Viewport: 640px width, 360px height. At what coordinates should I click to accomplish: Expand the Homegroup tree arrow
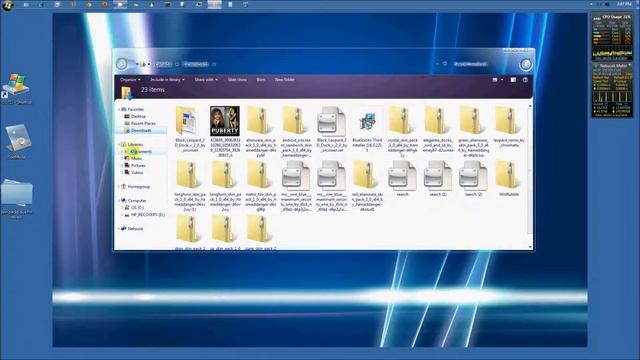tap(119, 187)
